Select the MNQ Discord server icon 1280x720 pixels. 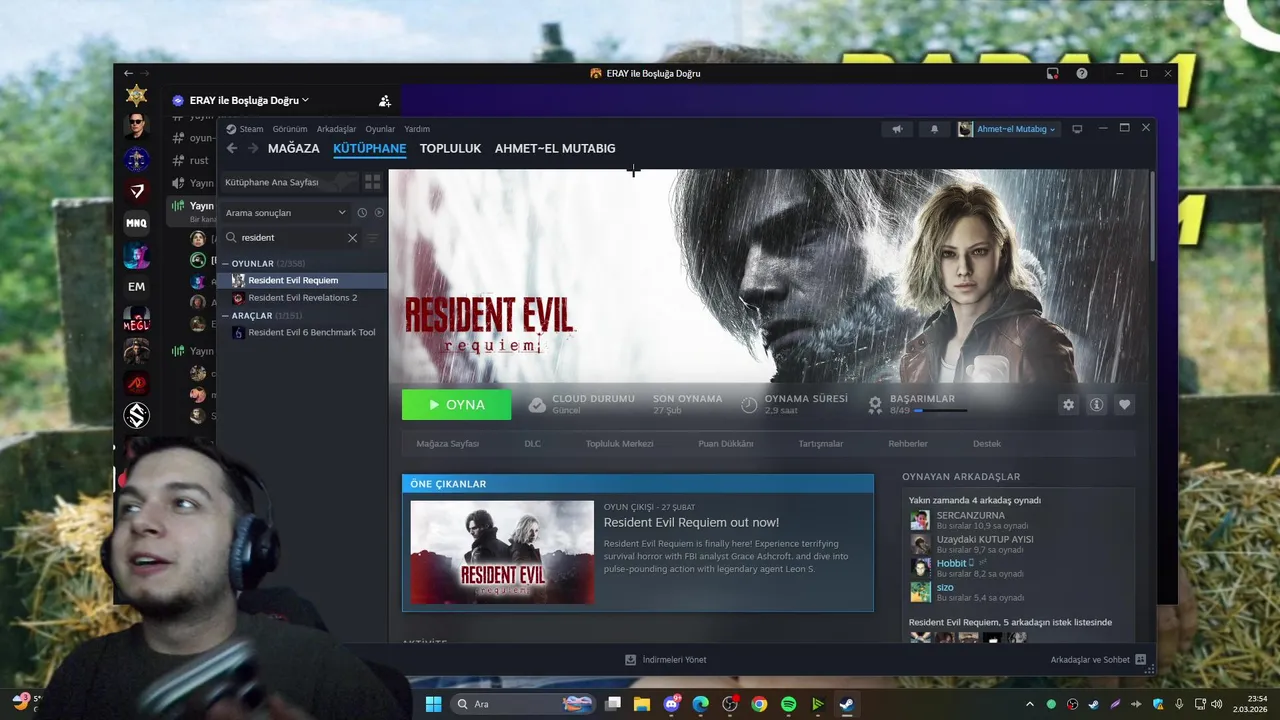click(137, 223)
